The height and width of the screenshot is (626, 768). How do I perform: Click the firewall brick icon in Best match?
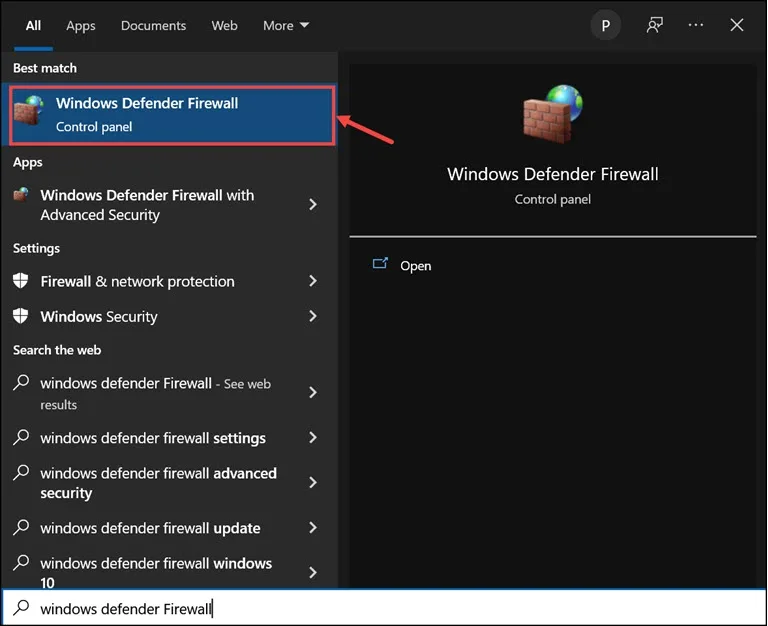click(28, 111)
